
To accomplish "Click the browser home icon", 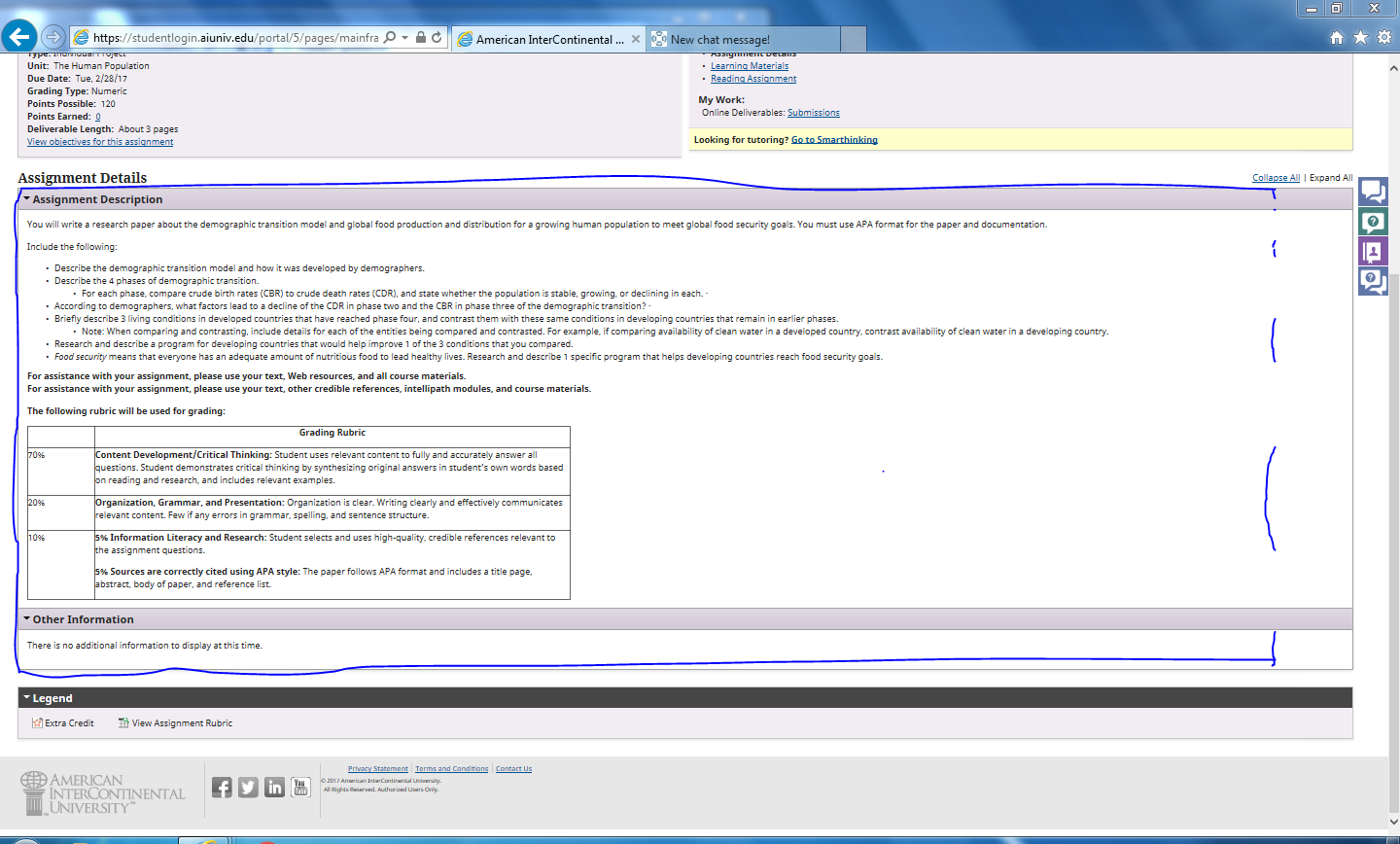I will (x=1337, y=37).
